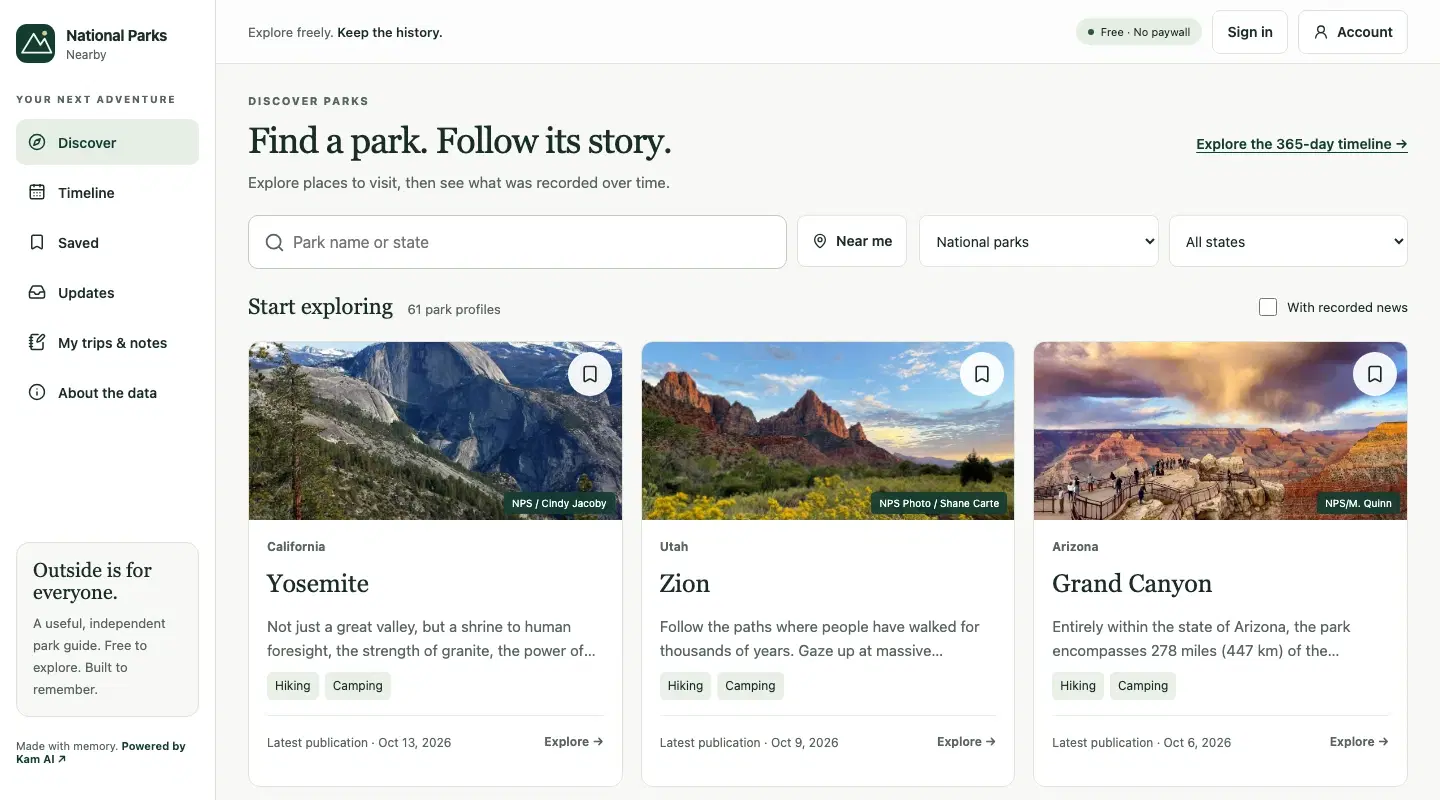The image size is (1440, 800).
Task: Bookmark the Yosemite park card
Action: [x=590, y=374]
